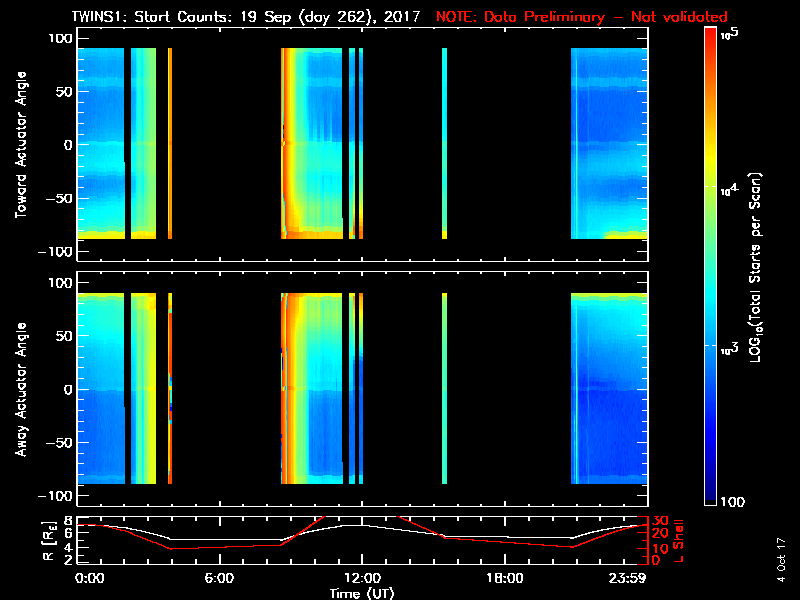Click the 6:00 time tick label
This screenshot has height=600, width=800.
(219, 578)
